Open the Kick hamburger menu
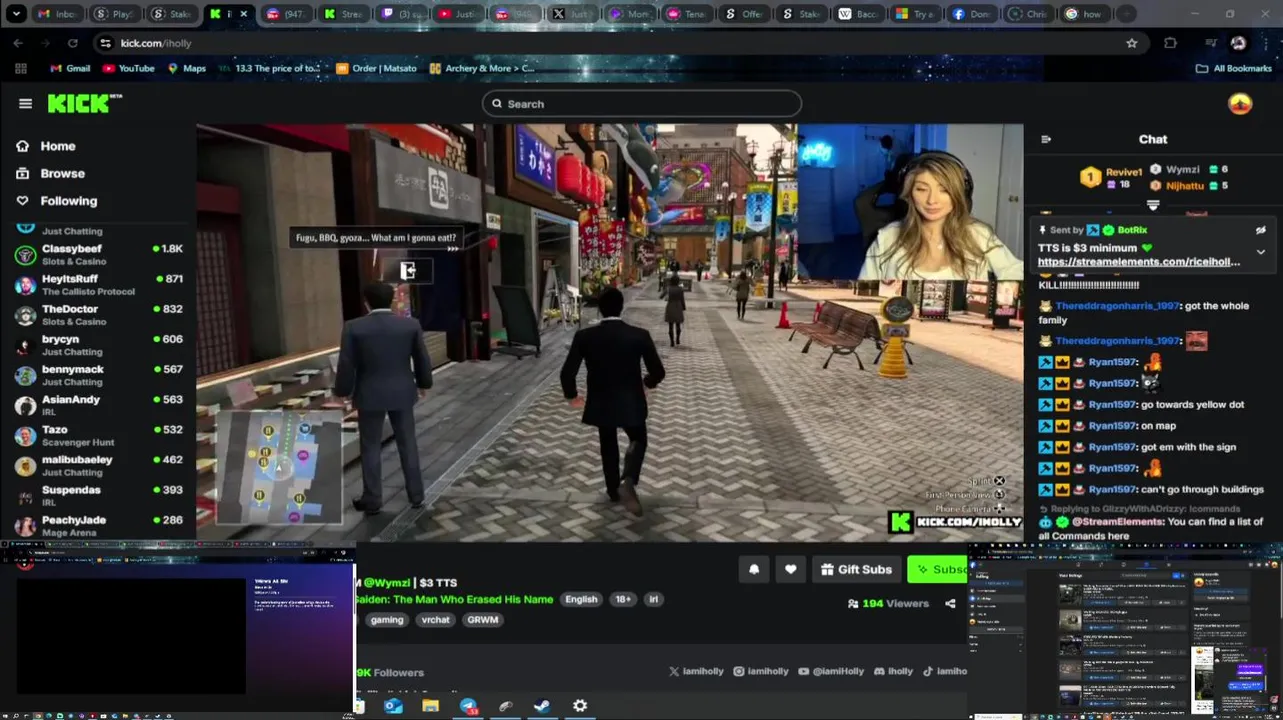This screenshot has width=1283, height=720. [x=25, y=103]
